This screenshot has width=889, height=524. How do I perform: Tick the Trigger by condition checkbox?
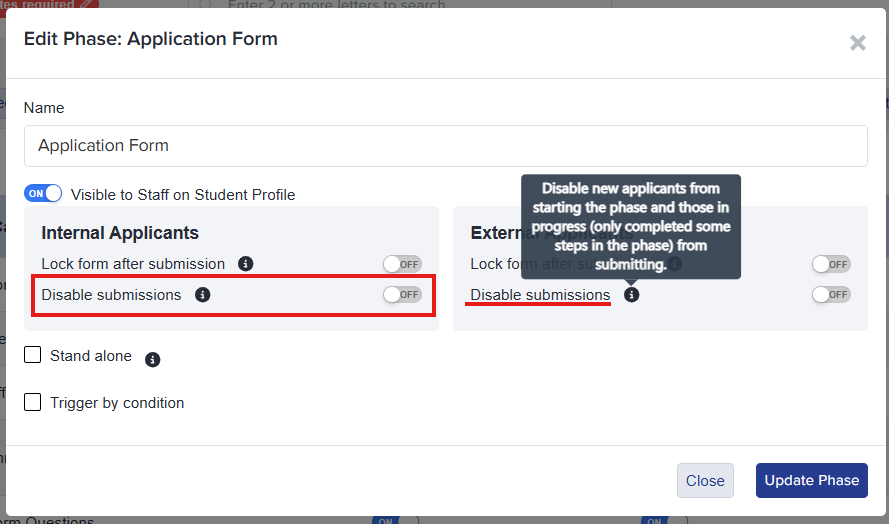click(33, 402)
